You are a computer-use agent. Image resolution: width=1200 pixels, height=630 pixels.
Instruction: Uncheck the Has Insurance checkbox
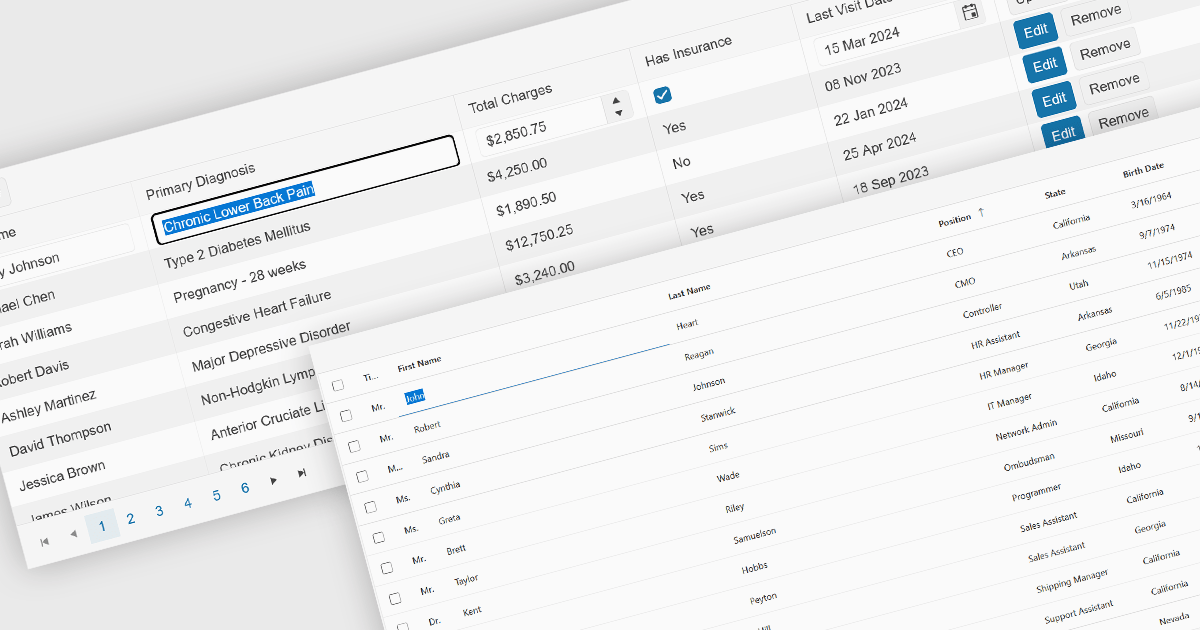pyautogui.click(x=662, y=95)
